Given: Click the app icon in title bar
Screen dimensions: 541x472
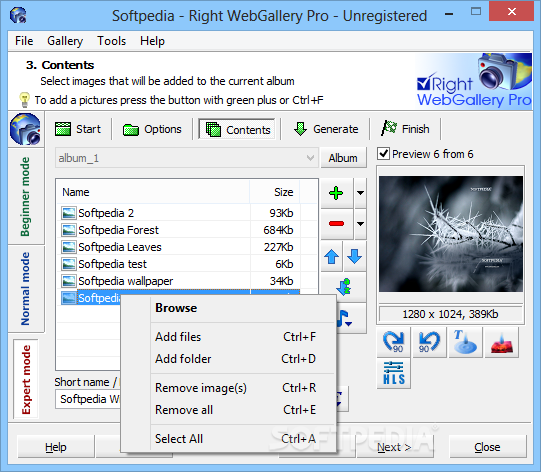Looking at the screenshot, I should coord(18,15).
